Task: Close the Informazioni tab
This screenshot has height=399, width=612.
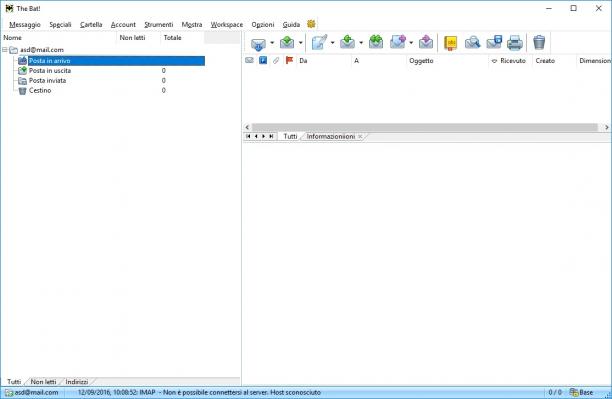Action: coord(360,137)
